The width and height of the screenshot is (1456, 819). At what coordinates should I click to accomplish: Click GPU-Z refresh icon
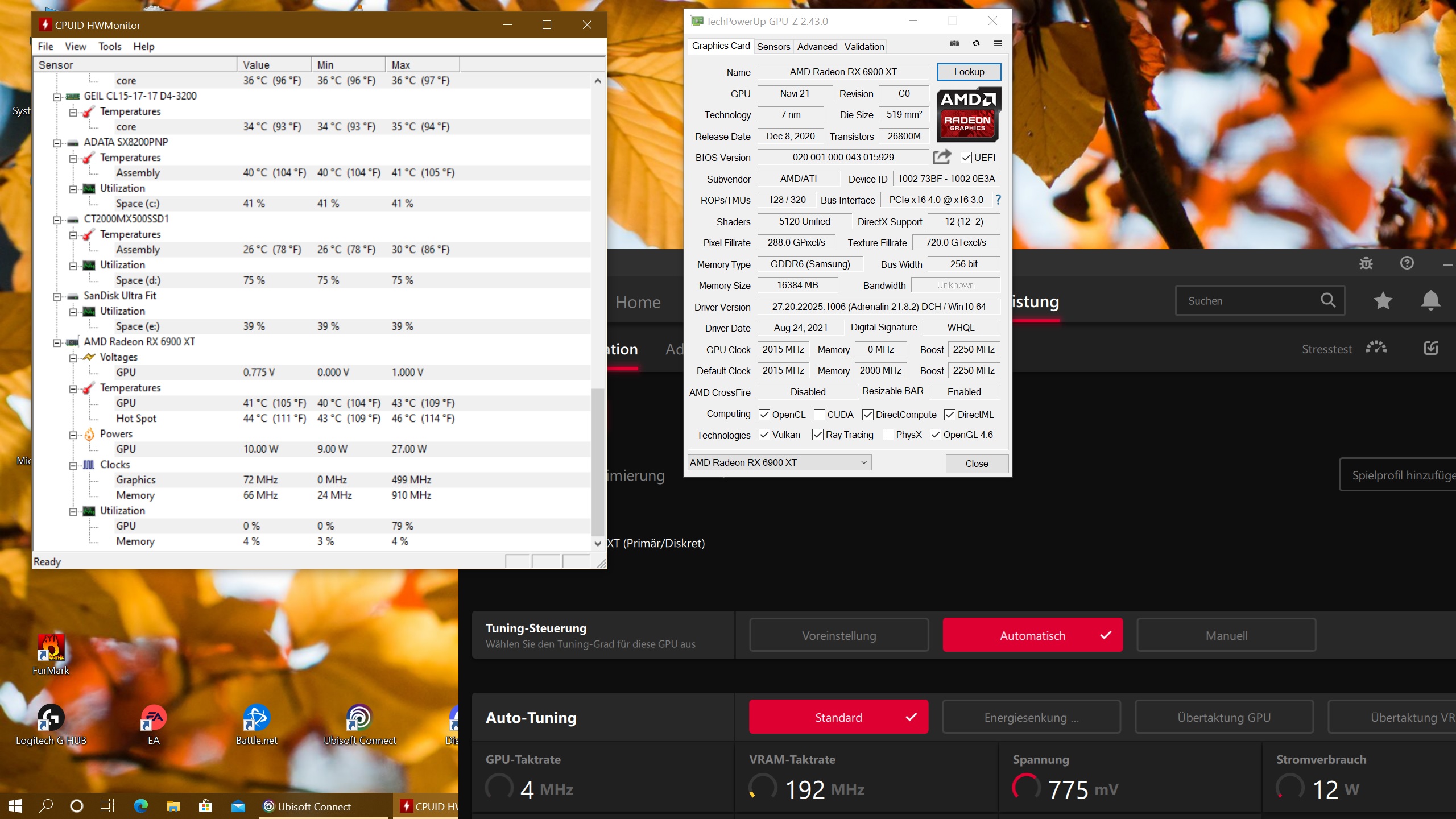976,43
